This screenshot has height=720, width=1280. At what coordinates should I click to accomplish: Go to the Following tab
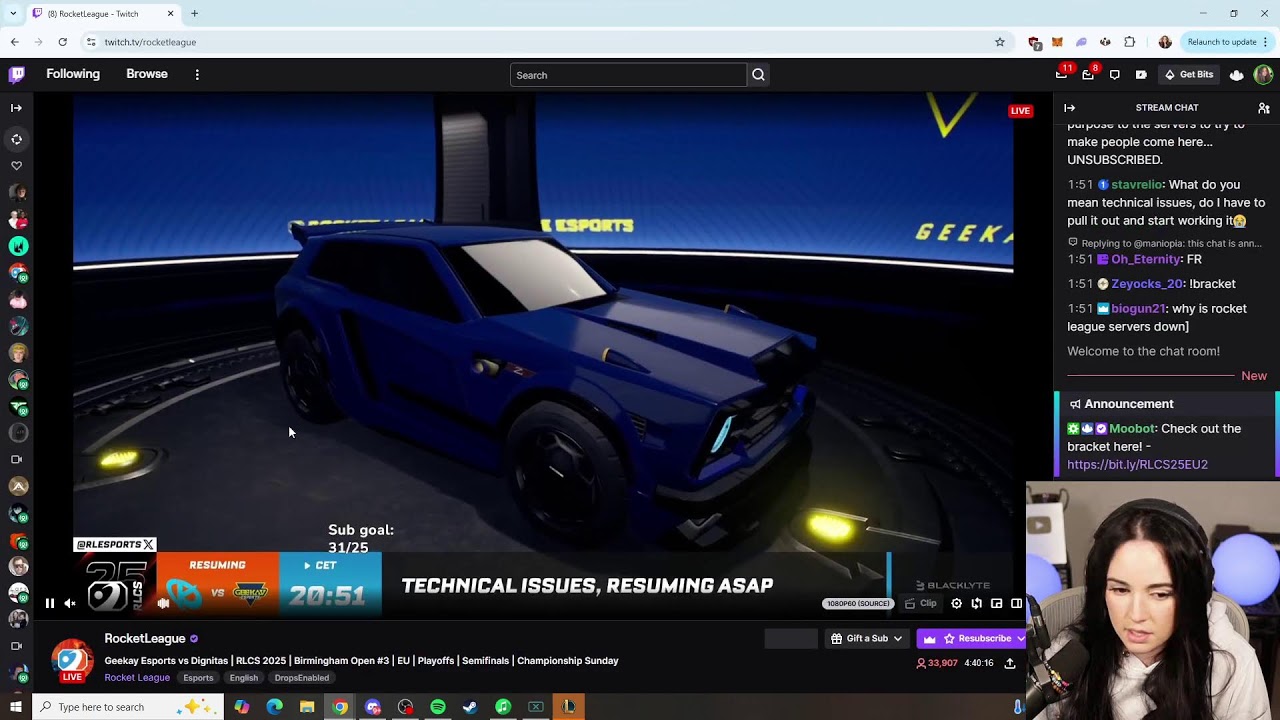click(73, 74)
